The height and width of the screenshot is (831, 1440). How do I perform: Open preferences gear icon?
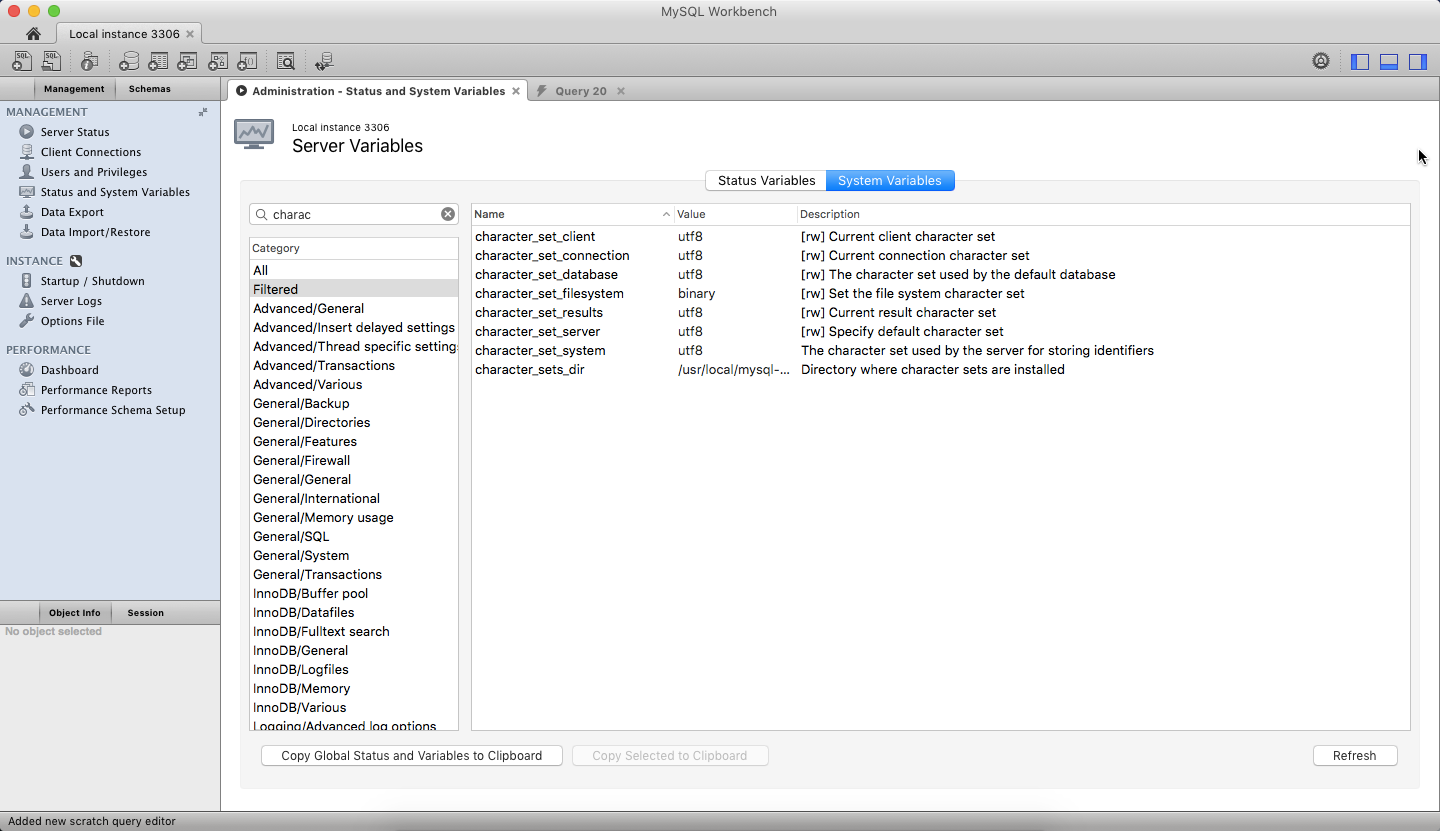1321,61
